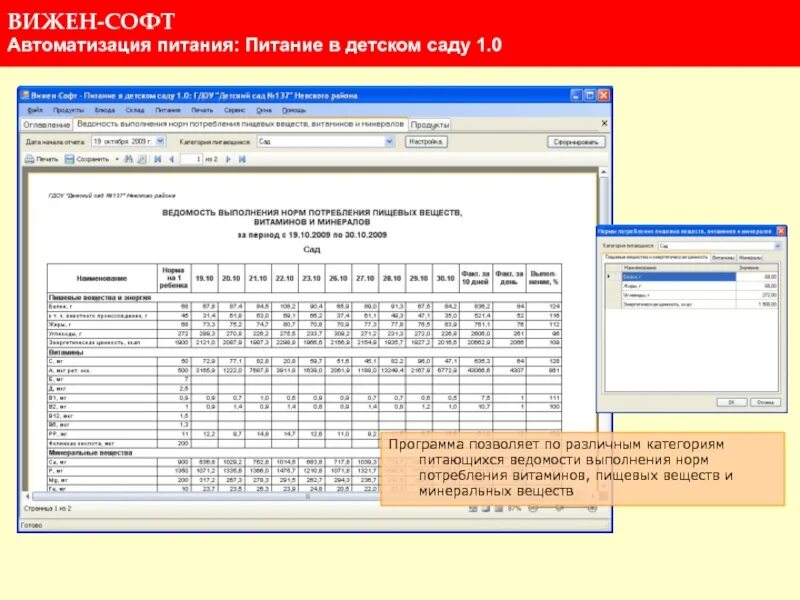The image size is (800, 600).
Task: Switch to the Витамины tab in the dialog
Action: 723,258
